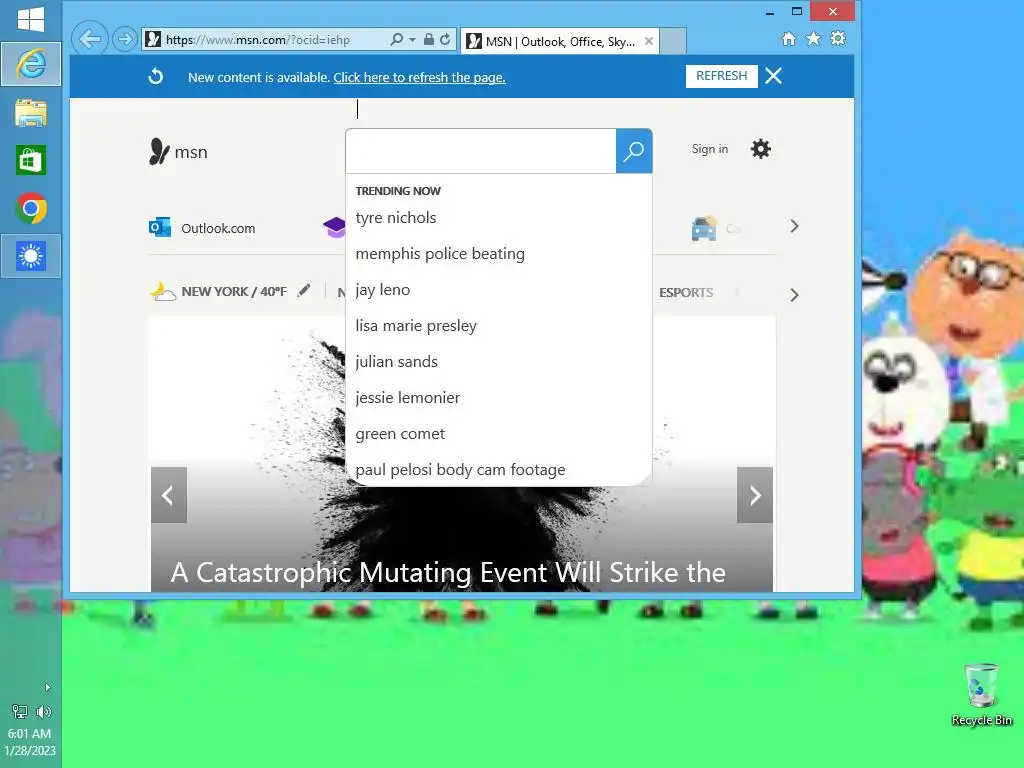Expand the news categories right chevron

794,295
